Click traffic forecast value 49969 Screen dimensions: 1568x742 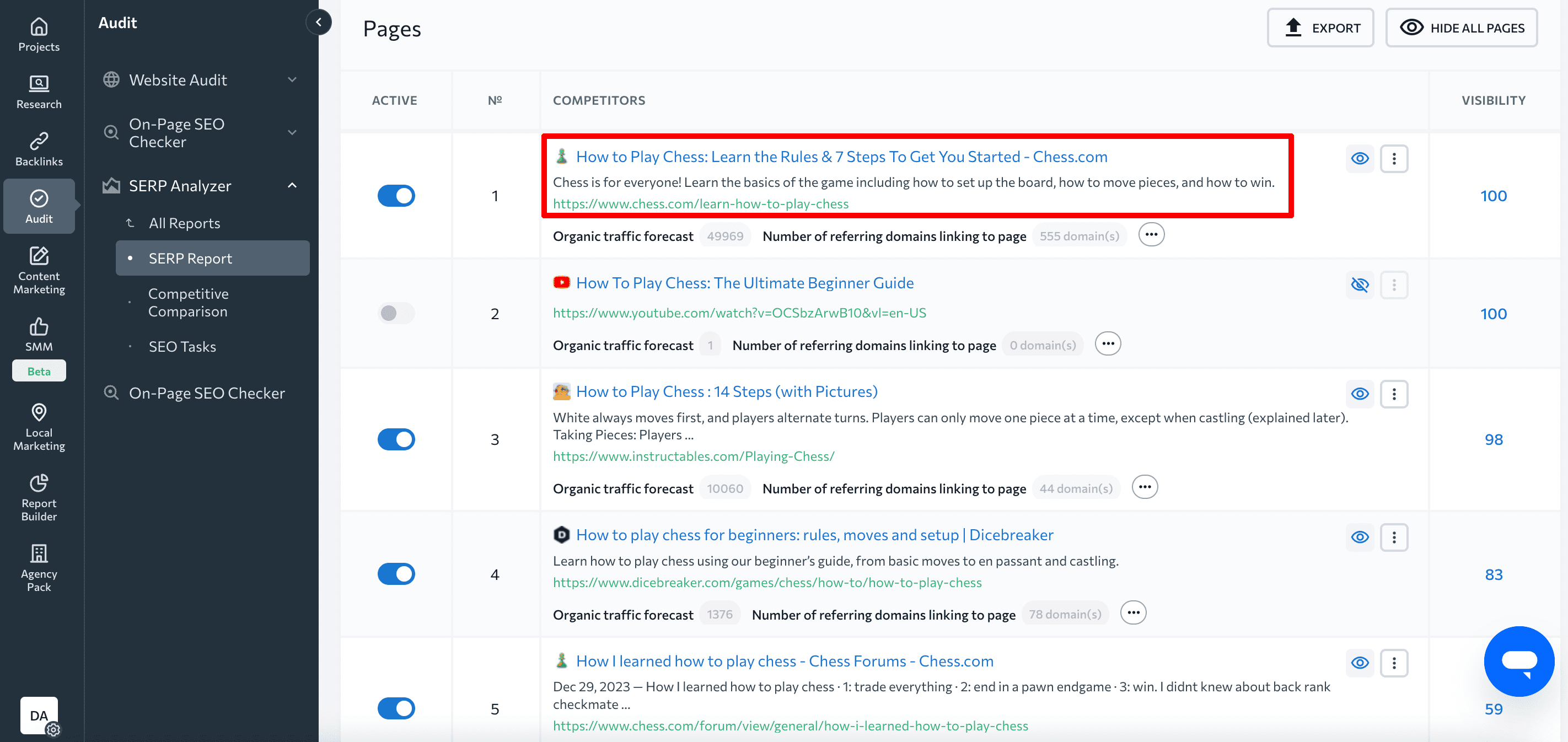click(724, 236)
